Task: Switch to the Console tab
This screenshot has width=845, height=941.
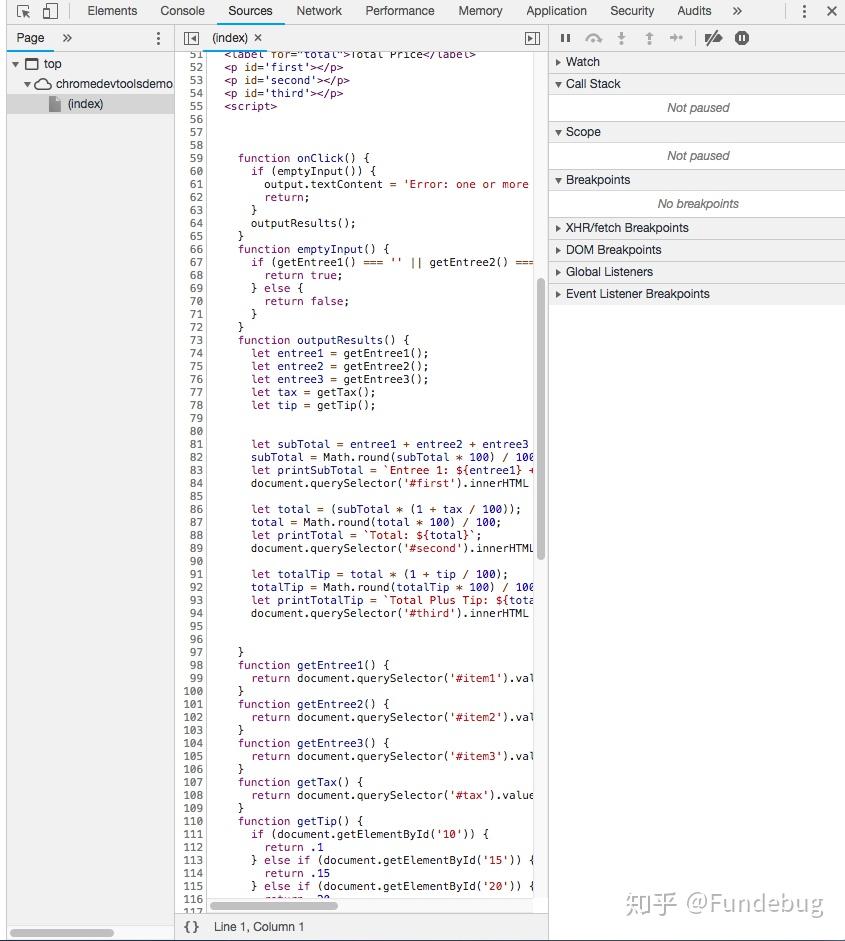Action: [x=182, y=11]
